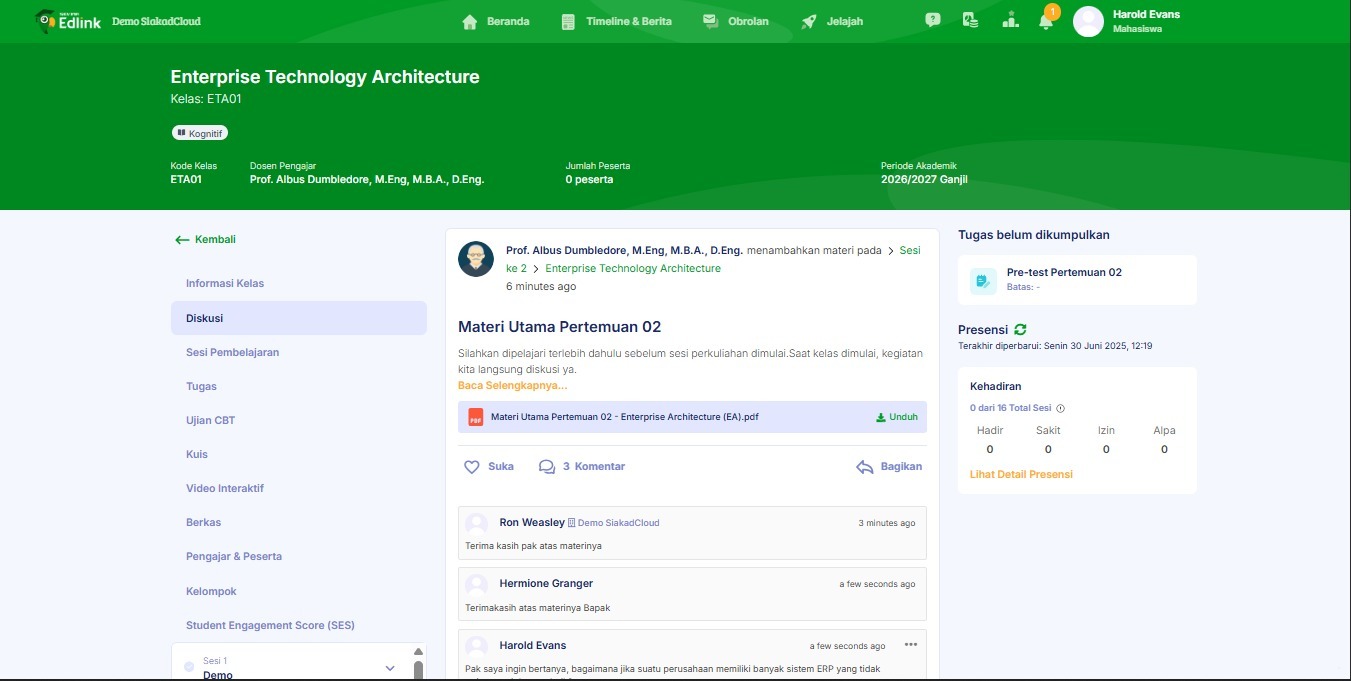The width and height of the screenshot is (1351, 681).
Task: Click the leaderboard podium icon
Action: (x=1010, y=20)
